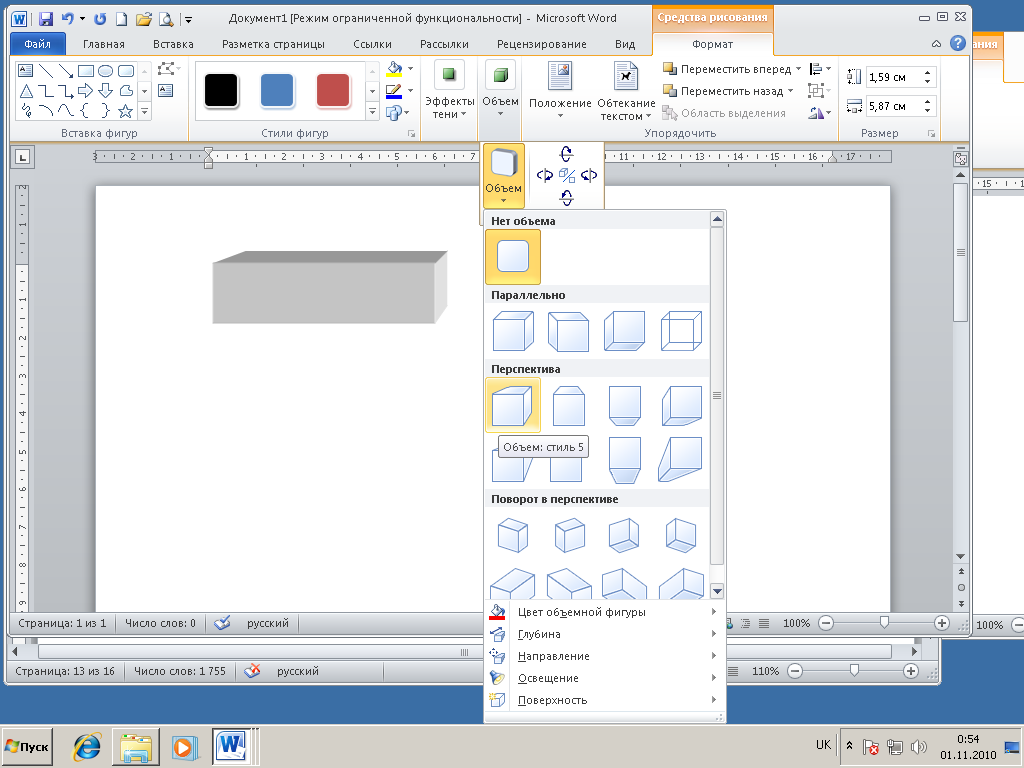Pick first Perspective Rotation cube style
The image size is (1024, 768).
pos(513,535)
